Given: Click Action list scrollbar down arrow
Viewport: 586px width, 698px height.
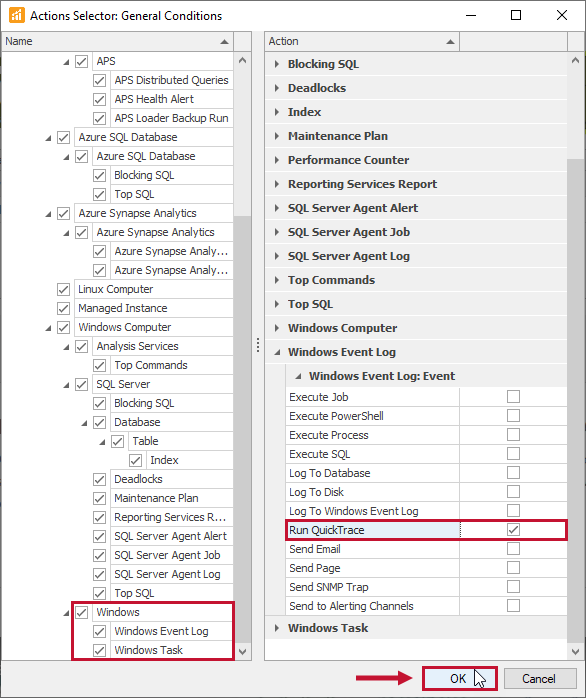Looking at the screenshot, I should [575, 652].
